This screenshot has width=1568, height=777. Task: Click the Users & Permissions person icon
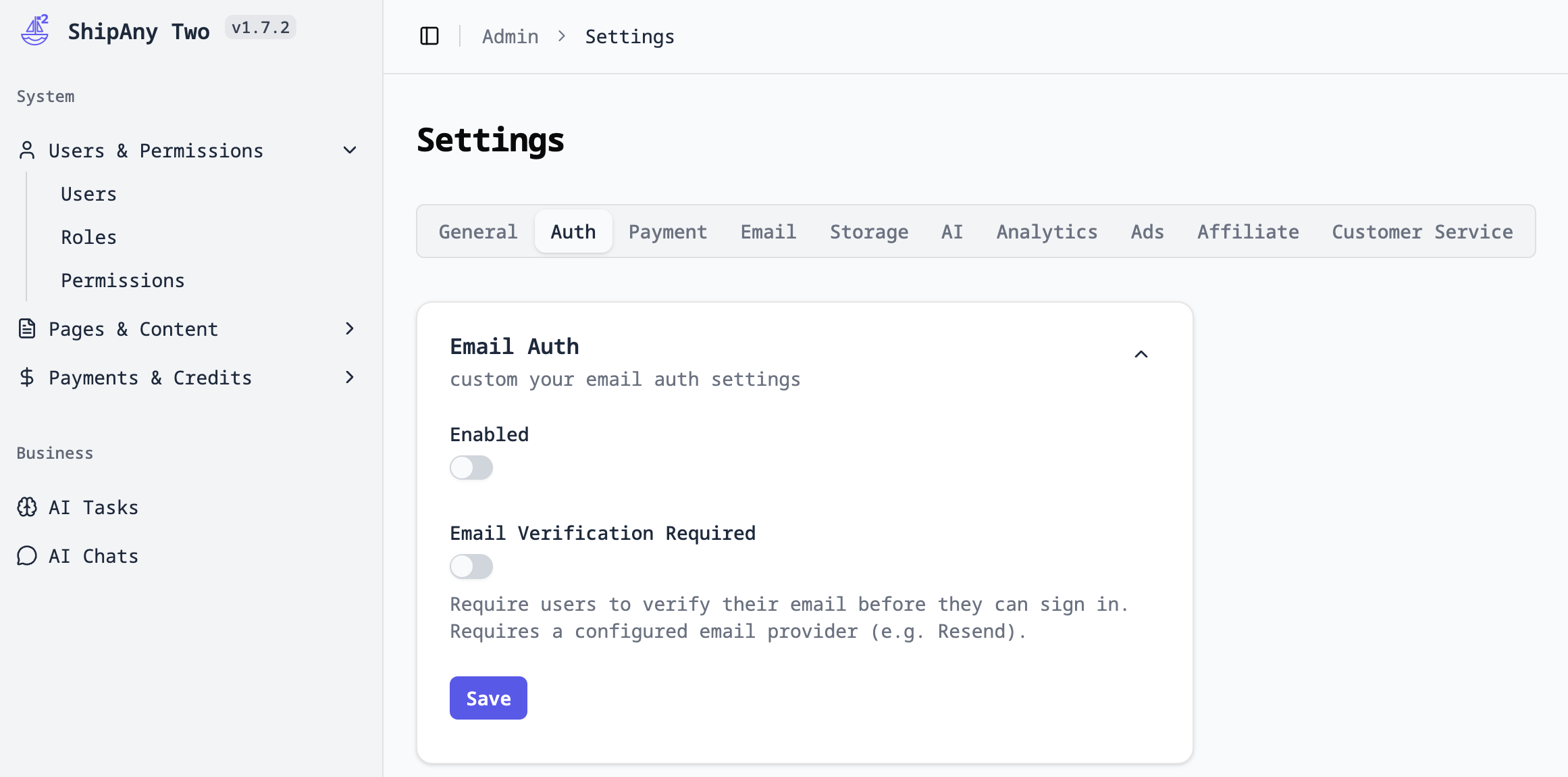(27, 150)
